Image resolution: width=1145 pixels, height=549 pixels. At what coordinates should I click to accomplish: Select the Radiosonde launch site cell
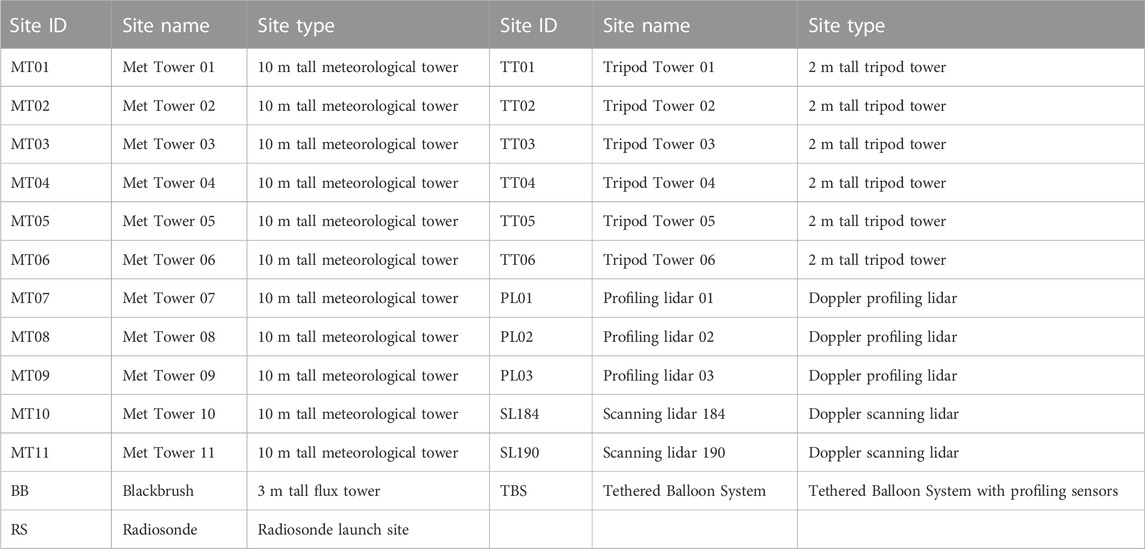[x=367, y=529]
